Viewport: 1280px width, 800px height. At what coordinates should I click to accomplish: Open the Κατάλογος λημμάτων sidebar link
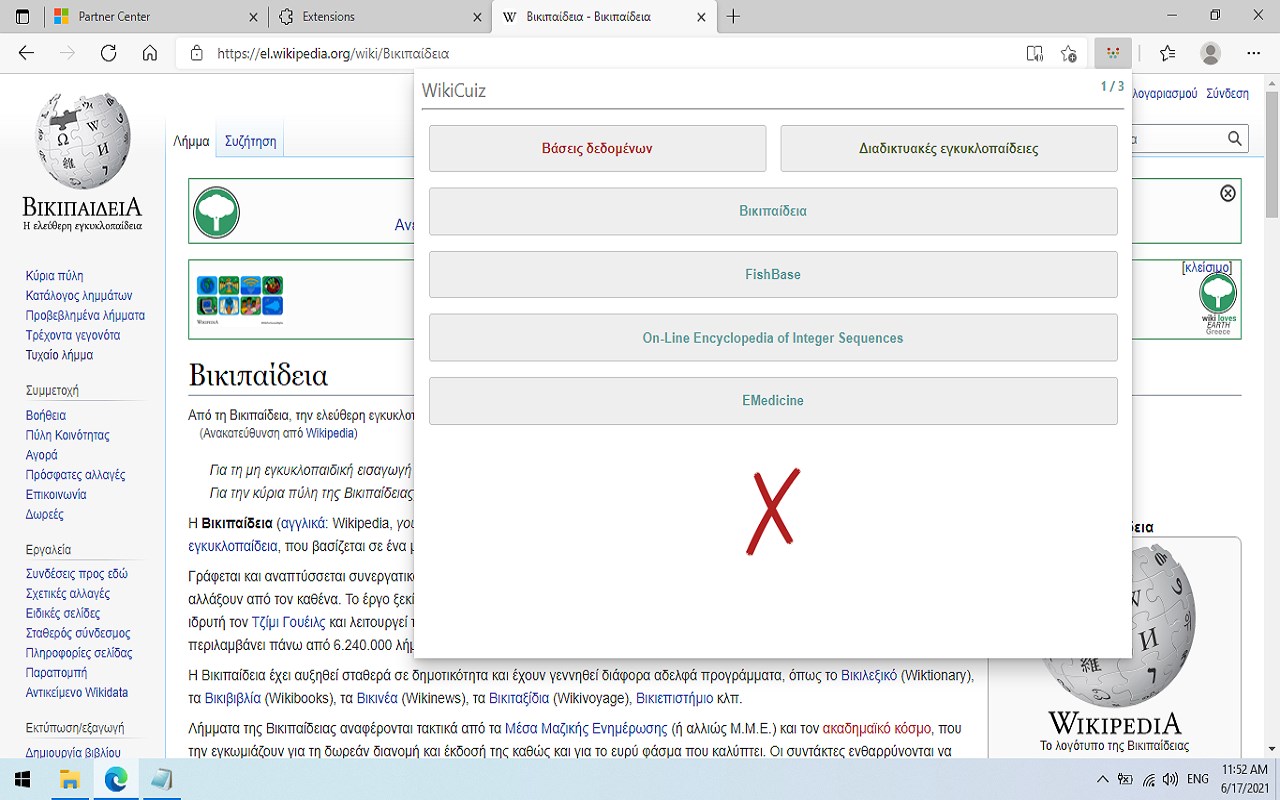pos(79,296)
